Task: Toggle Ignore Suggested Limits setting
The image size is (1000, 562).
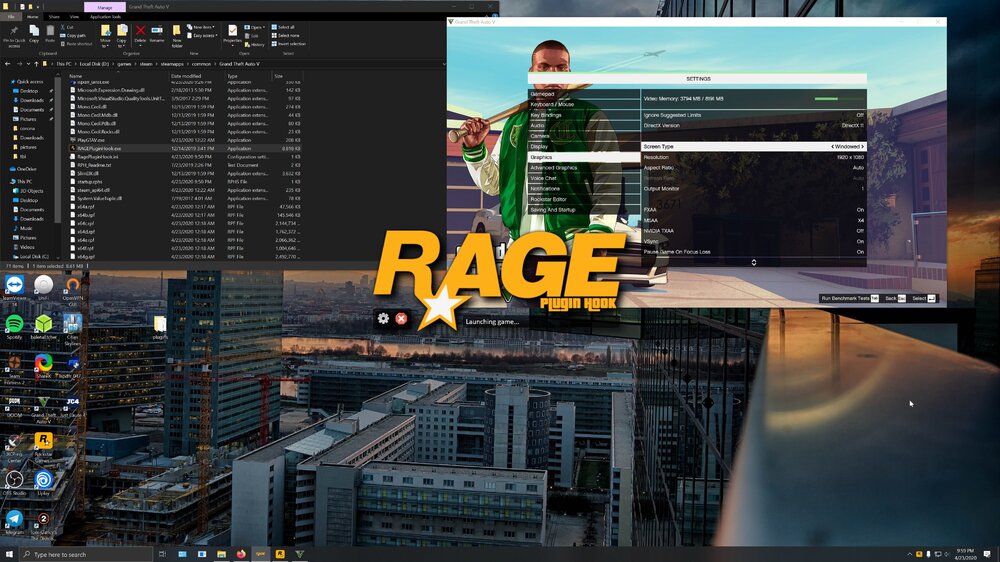Action: click(753, 115)
